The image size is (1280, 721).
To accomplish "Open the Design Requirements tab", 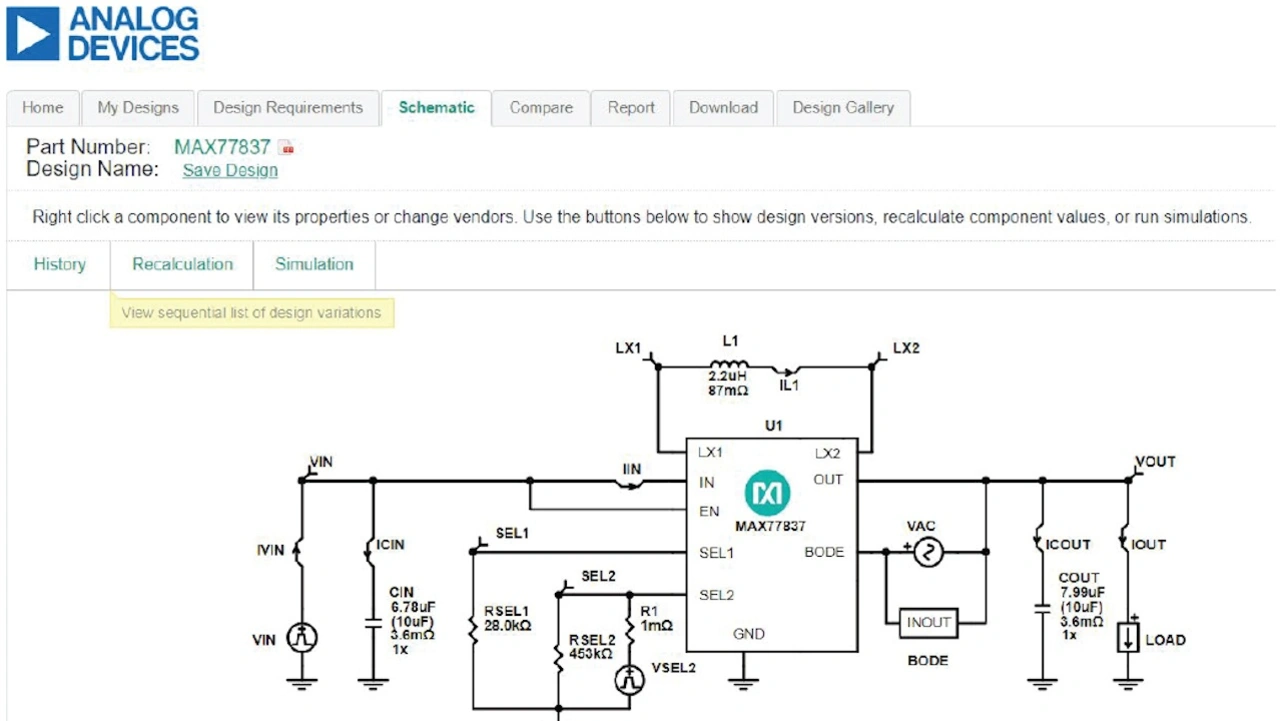I will coord(288,108).
